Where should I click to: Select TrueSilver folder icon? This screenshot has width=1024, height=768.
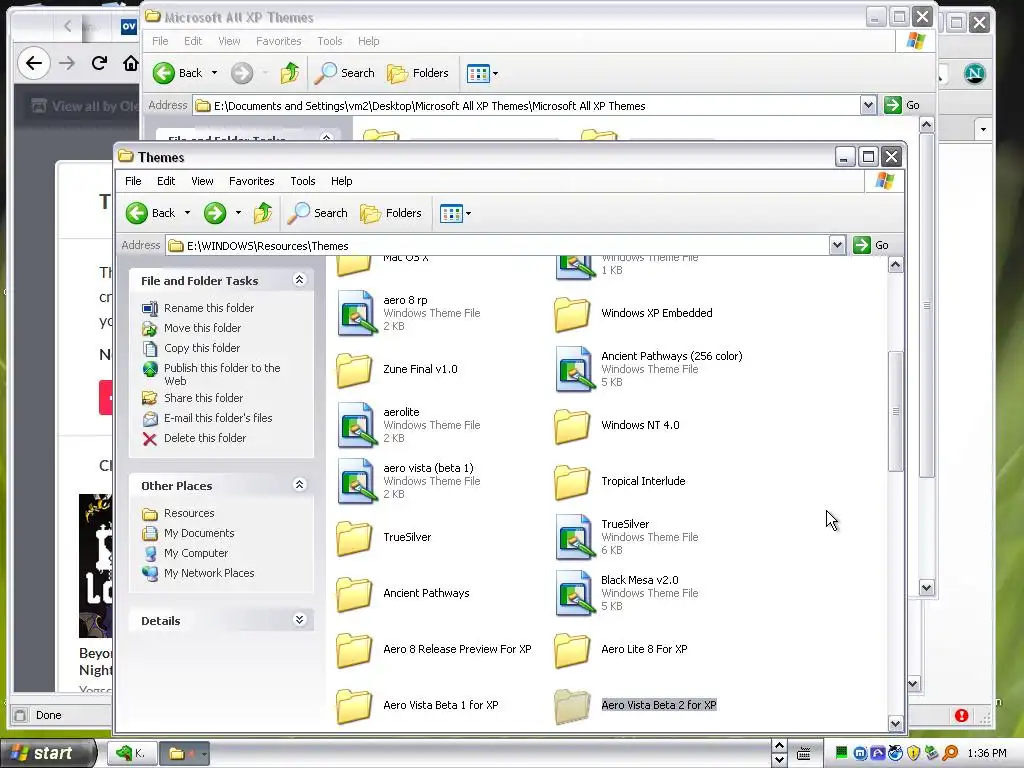pyautogui.click(x=355, y=537)
